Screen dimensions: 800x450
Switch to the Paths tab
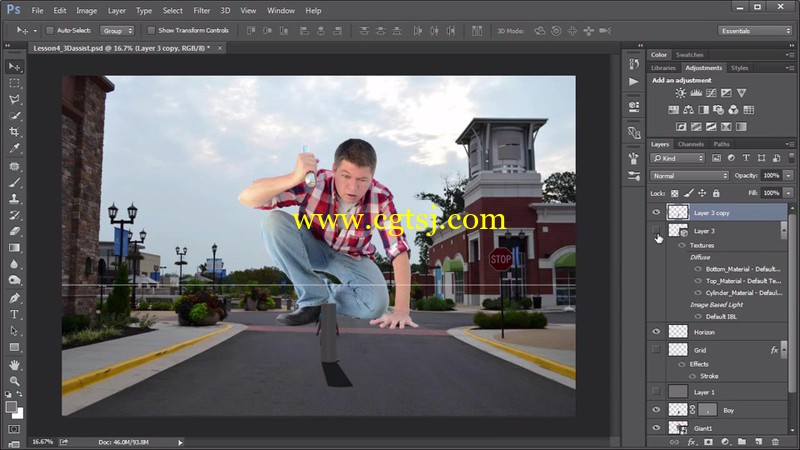coord(721,144)
